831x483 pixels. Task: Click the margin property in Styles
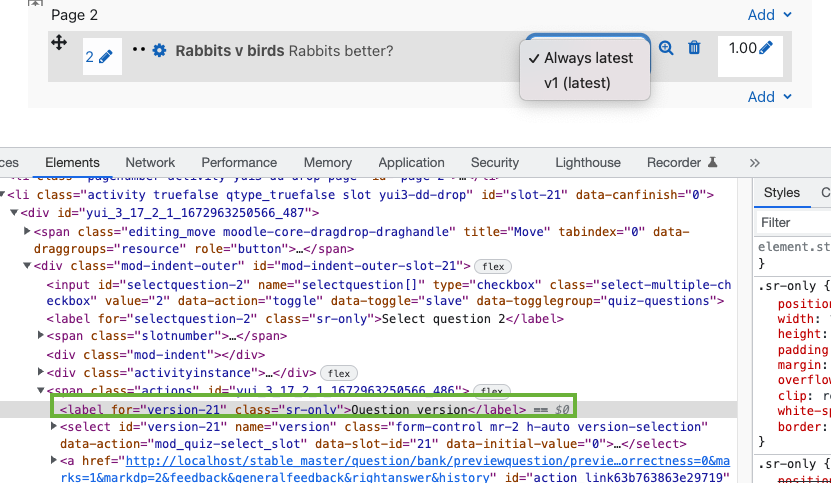pos(800,365)
